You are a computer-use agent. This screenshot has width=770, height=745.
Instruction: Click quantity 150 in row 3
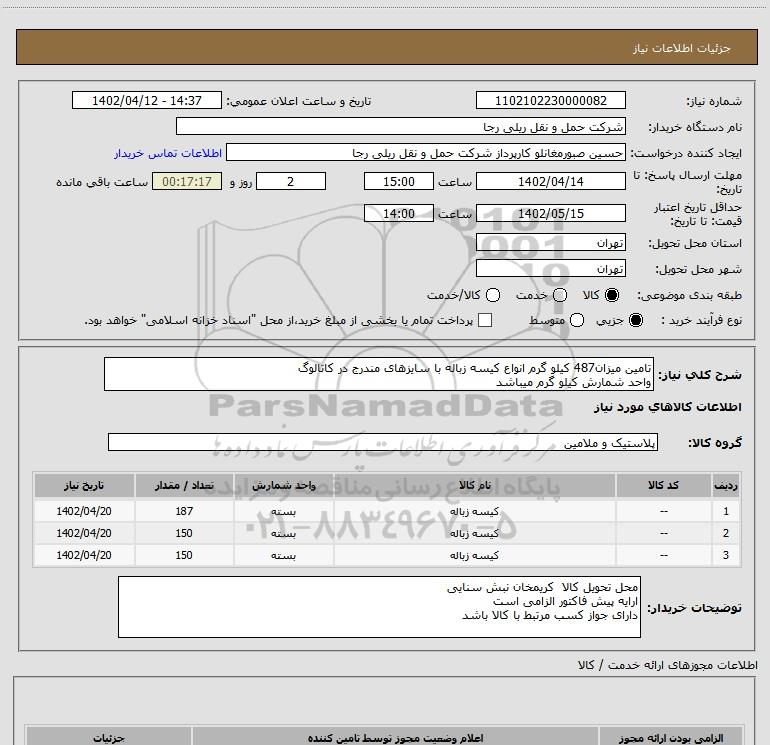[184, 555]
